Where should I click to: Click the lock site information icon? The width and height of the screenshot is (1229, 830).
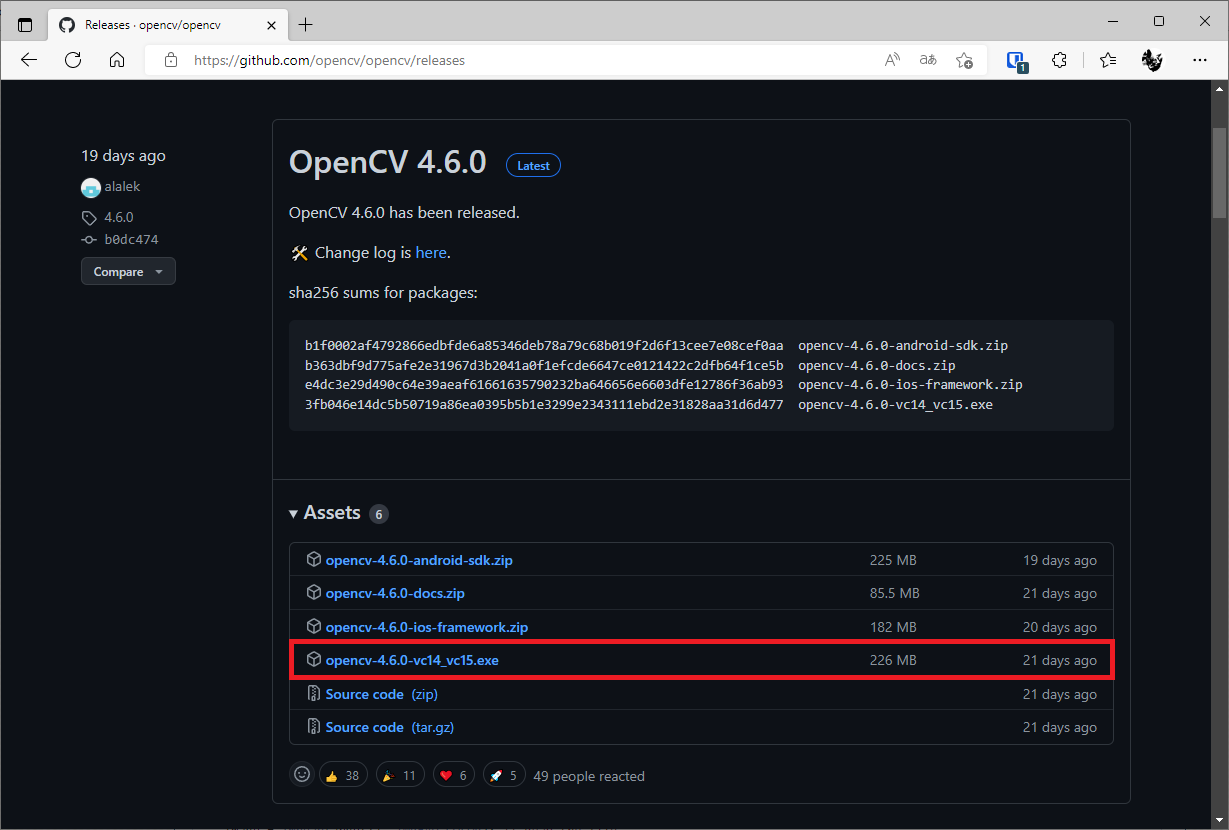(170, 60)
